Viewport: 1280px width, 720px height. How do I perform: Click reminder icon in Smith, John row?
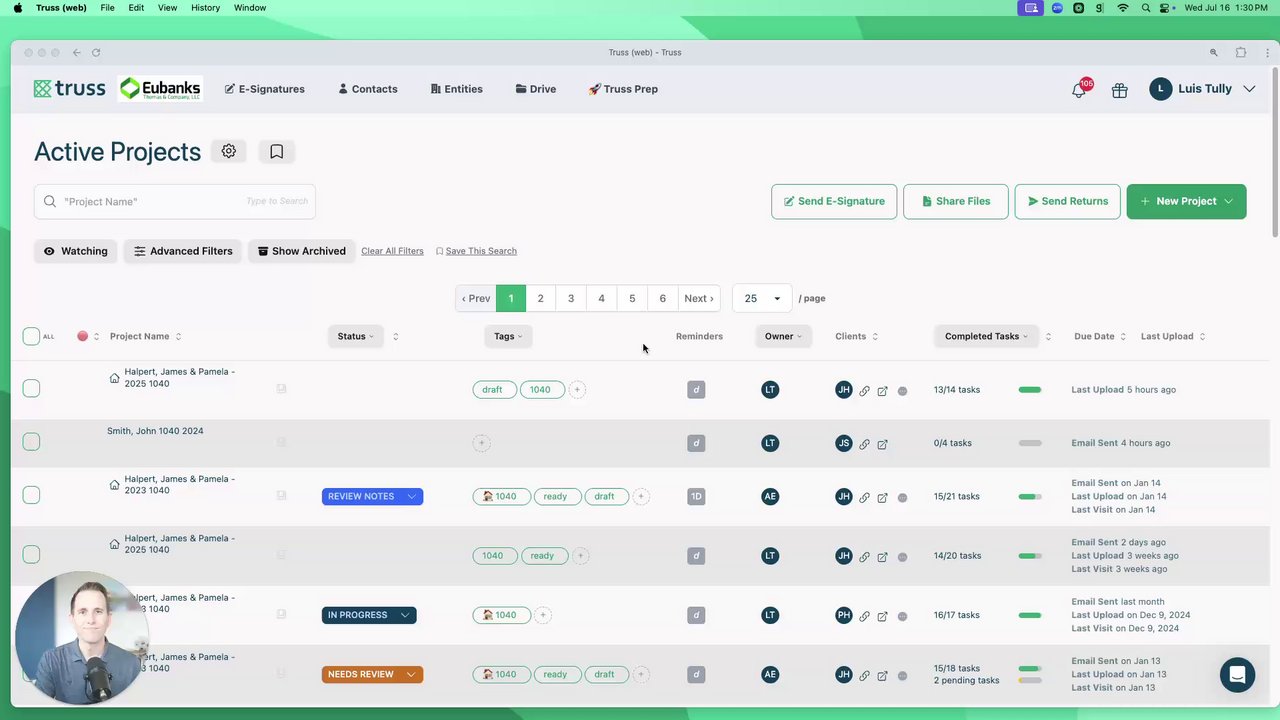click(x=696, y=443)
